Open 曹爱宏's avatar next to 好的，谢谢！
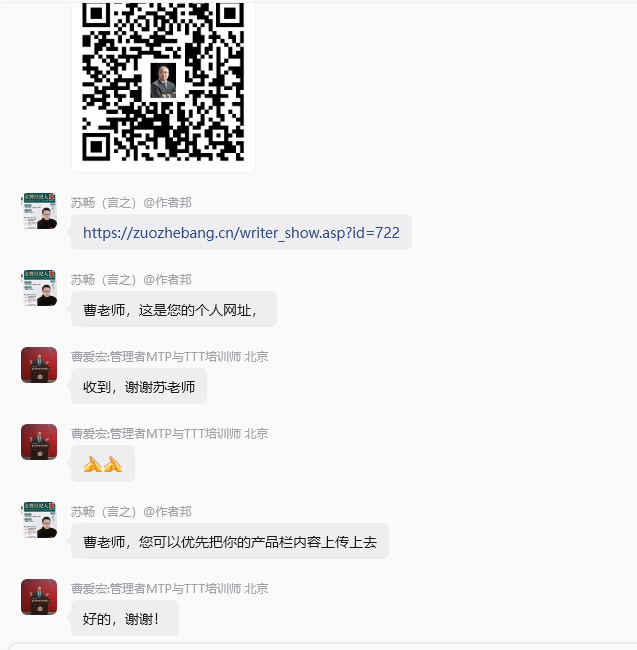 pyautogui.click(x=39, y=597)
